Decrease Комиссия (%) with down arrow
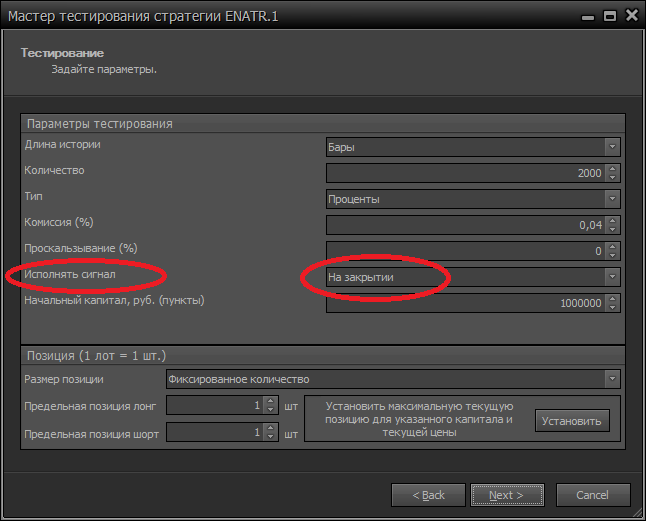Viewport: 646px width, 521px height. click(x=613, y=230)
